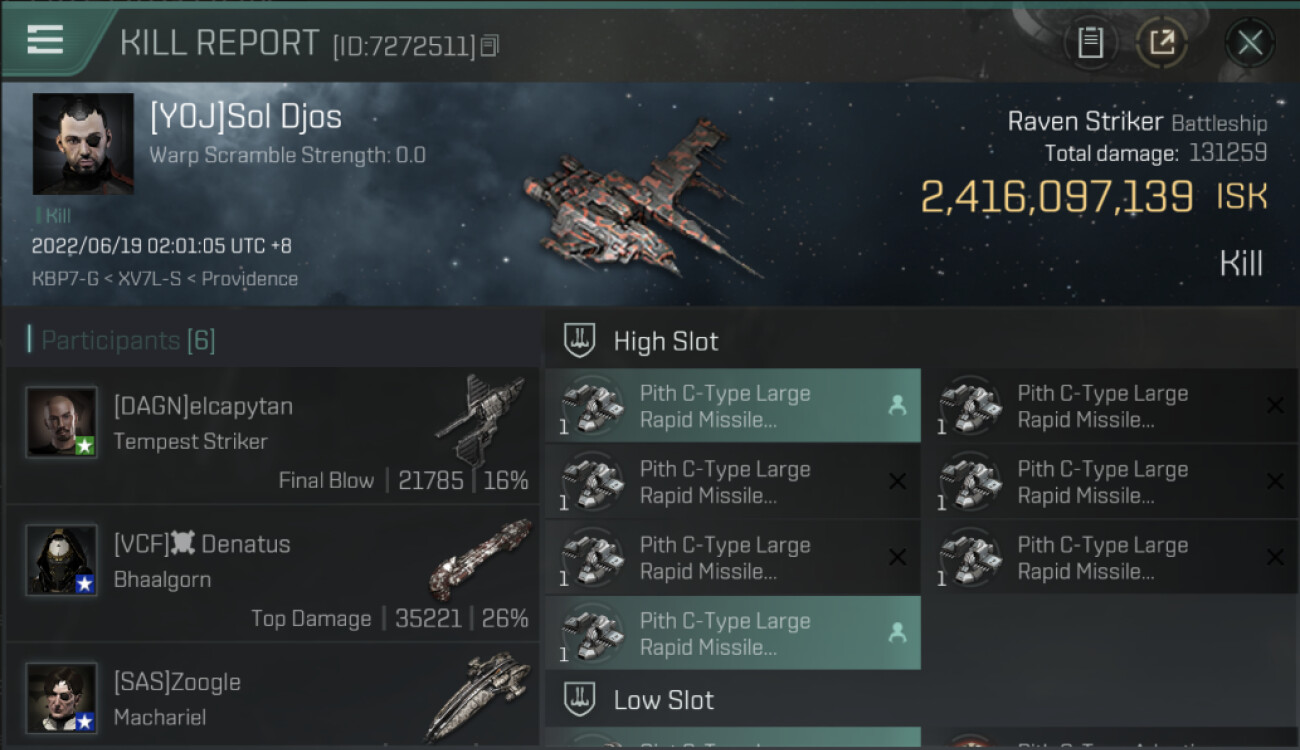1300x750 pixels.
Task: Click the Low Slot section icon
Action: pyautogui.click(x=580, y=699)
